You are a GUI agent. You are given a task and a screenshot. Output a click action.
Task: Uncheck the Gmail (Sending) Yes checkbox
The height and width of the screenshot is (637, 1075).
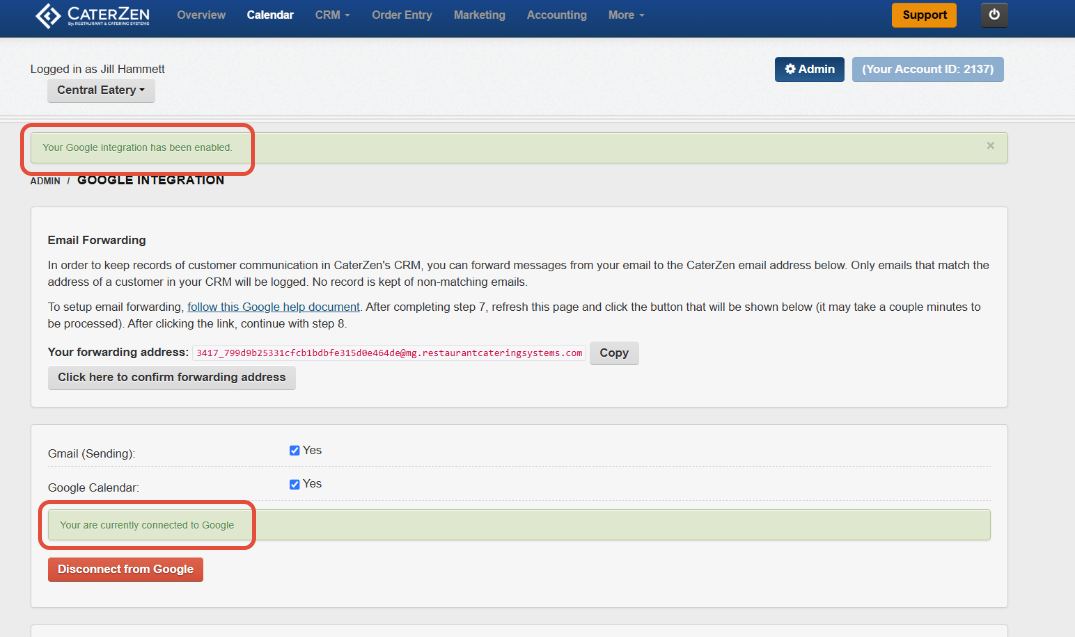[295, 450]
